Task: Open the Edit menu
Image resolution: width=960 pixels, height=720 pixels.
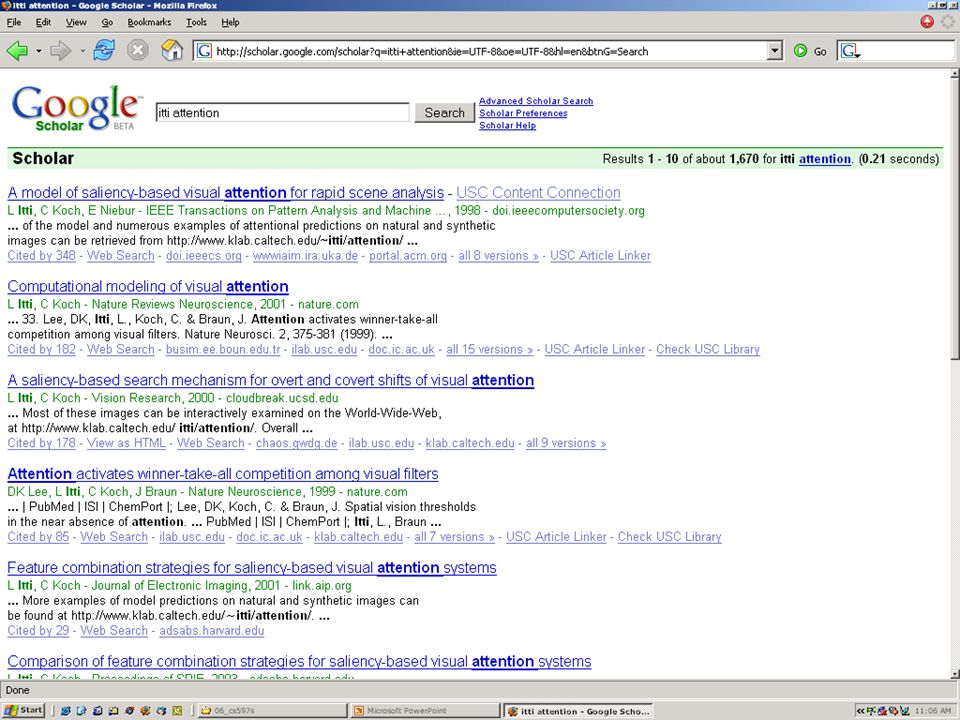Action: tap(43, 22)
